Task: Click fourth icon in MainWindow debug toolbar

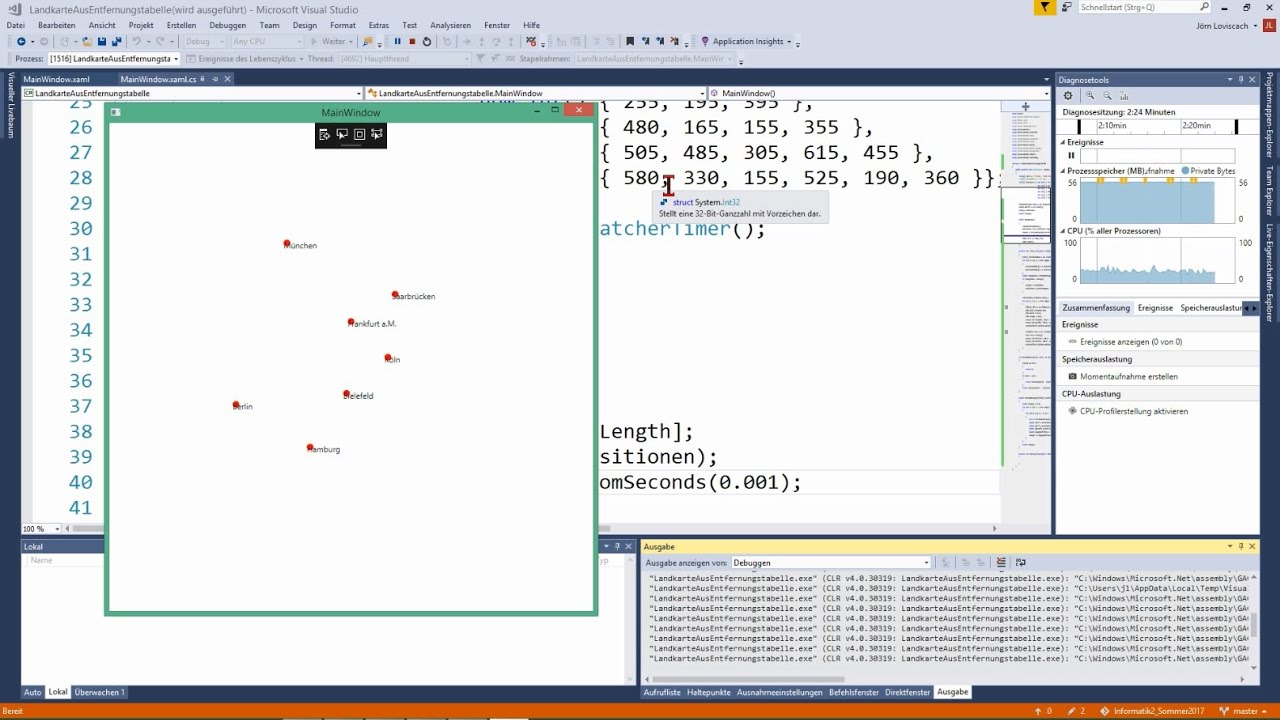Action: click(x=377, y=134)
